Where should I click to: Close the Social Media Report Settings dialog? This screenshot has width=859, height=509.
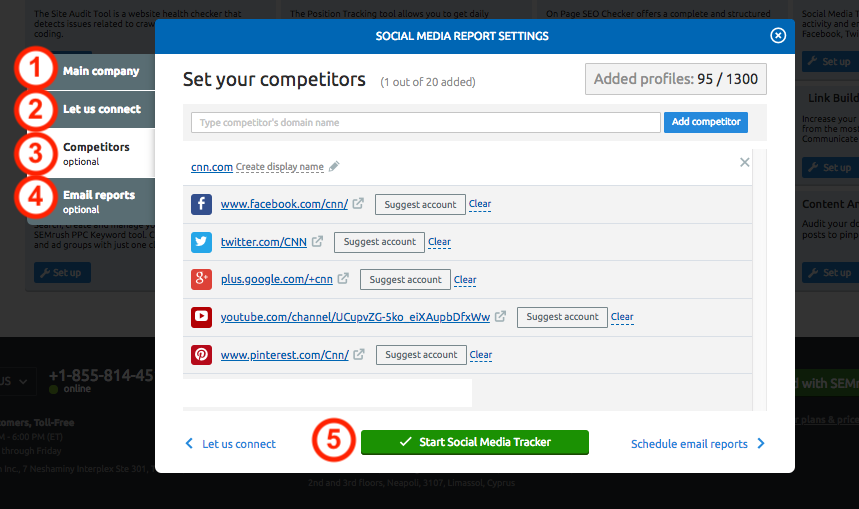tap(778, 36)
